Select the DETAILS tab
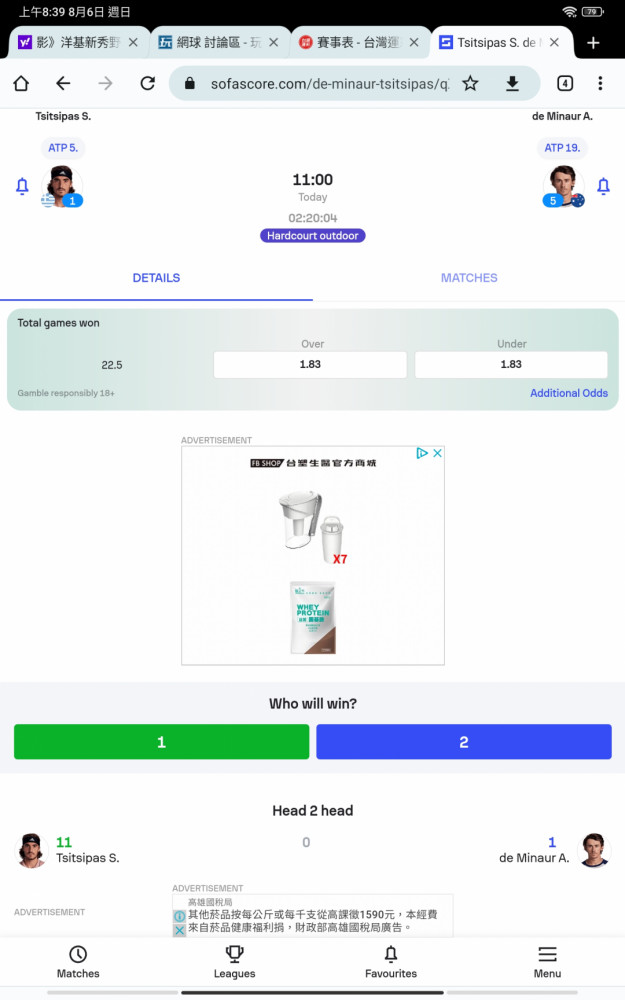Screen dimensions: 625x1000 click(x=156, y=278)
